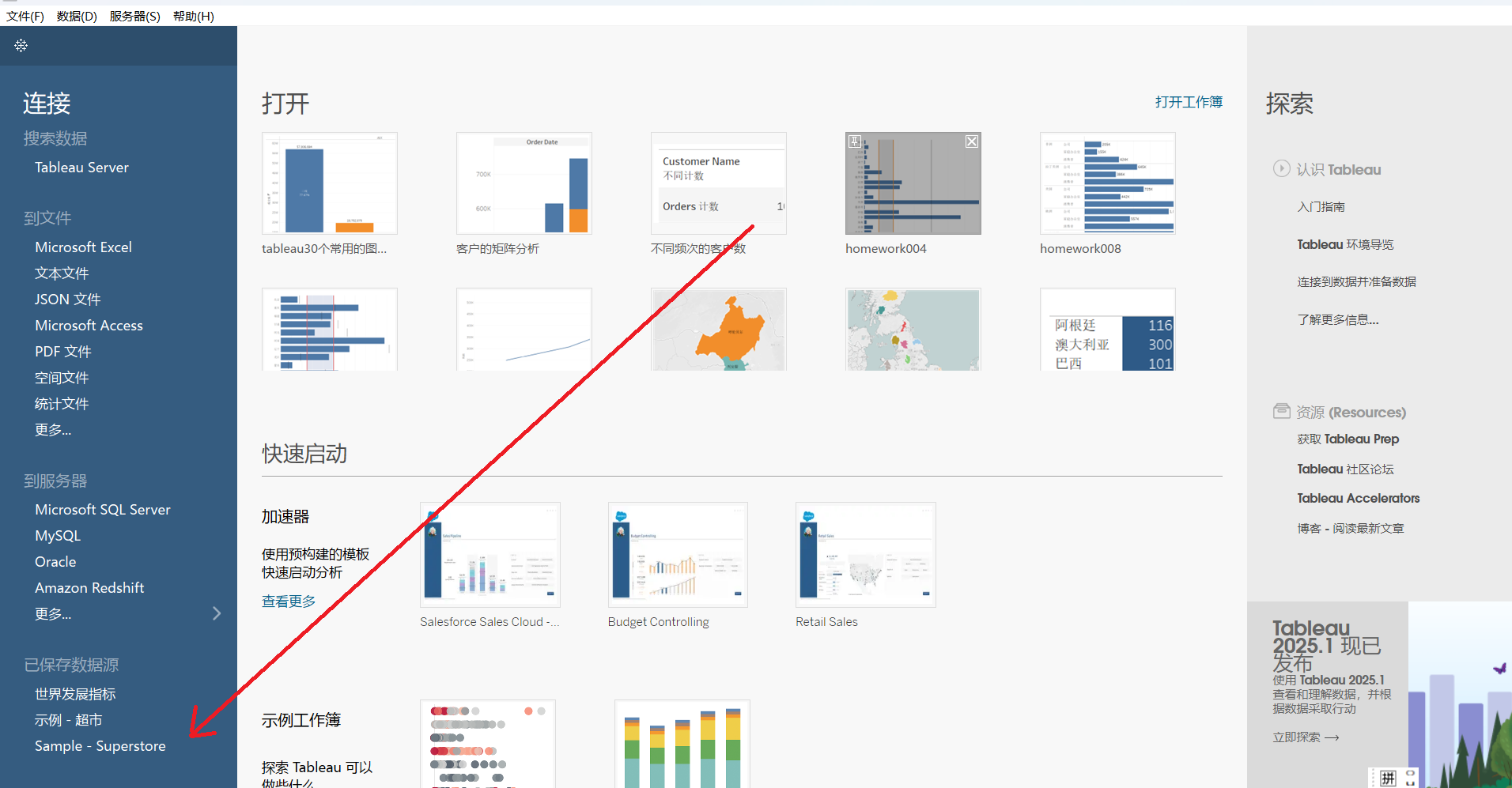This screenshot has height=788, width=1512.
Task: Open the Budget Controlling accelerator
Action: pyautogui.click(x=678, y=555)
